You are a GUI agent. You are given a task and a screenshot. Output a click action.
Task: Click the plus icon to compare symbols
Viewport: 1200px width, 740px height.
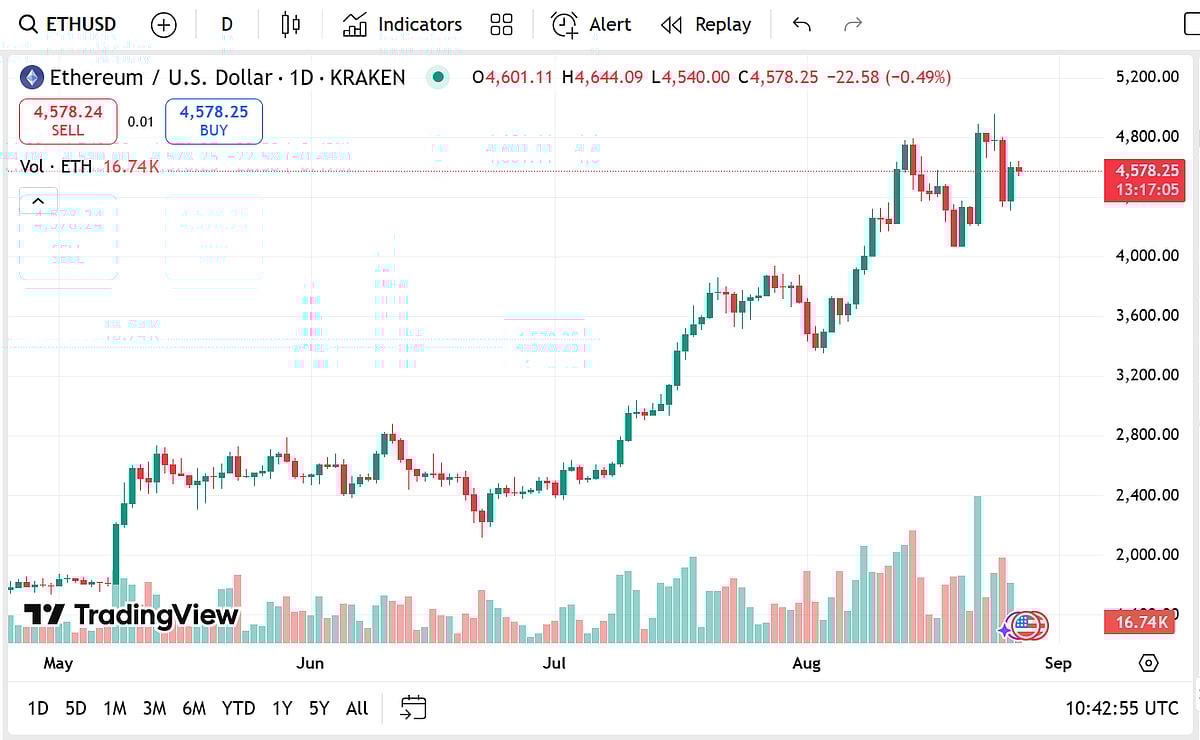pos(163,24)
